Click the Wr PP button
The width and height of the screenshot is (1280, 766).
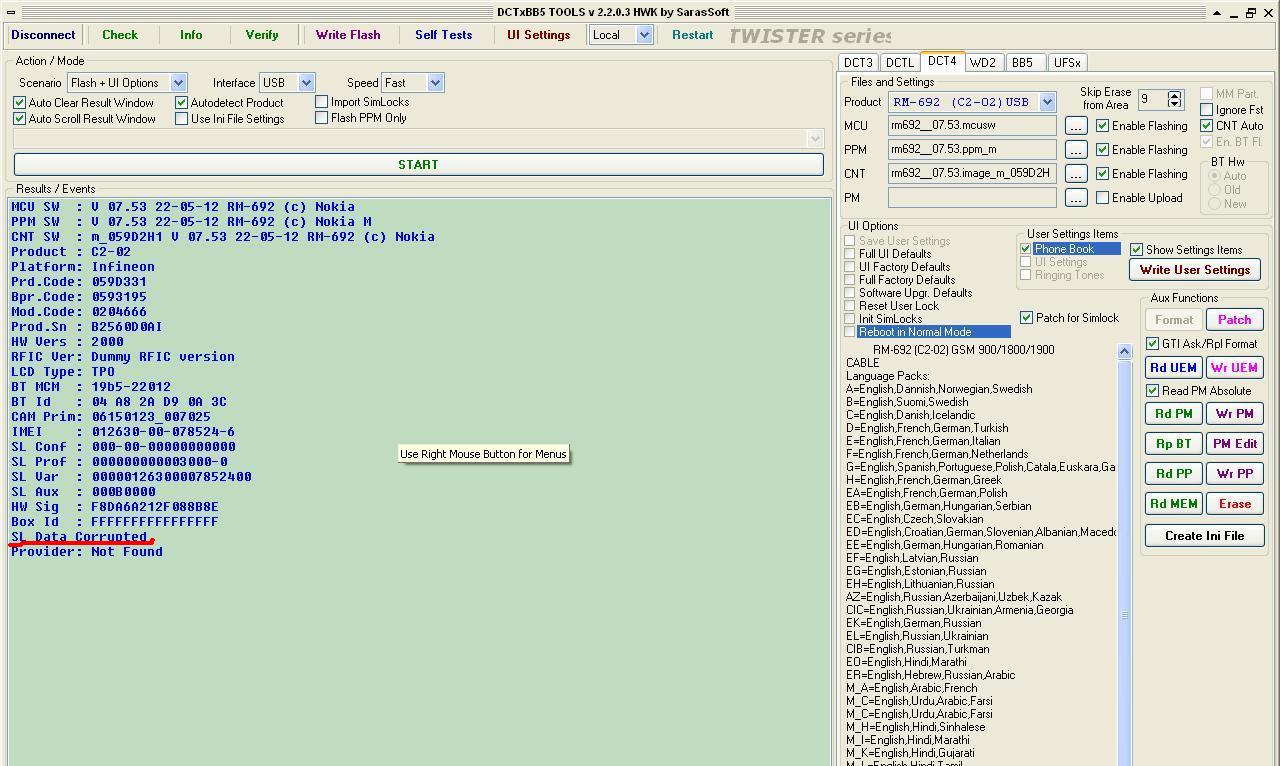point(1234,474)
